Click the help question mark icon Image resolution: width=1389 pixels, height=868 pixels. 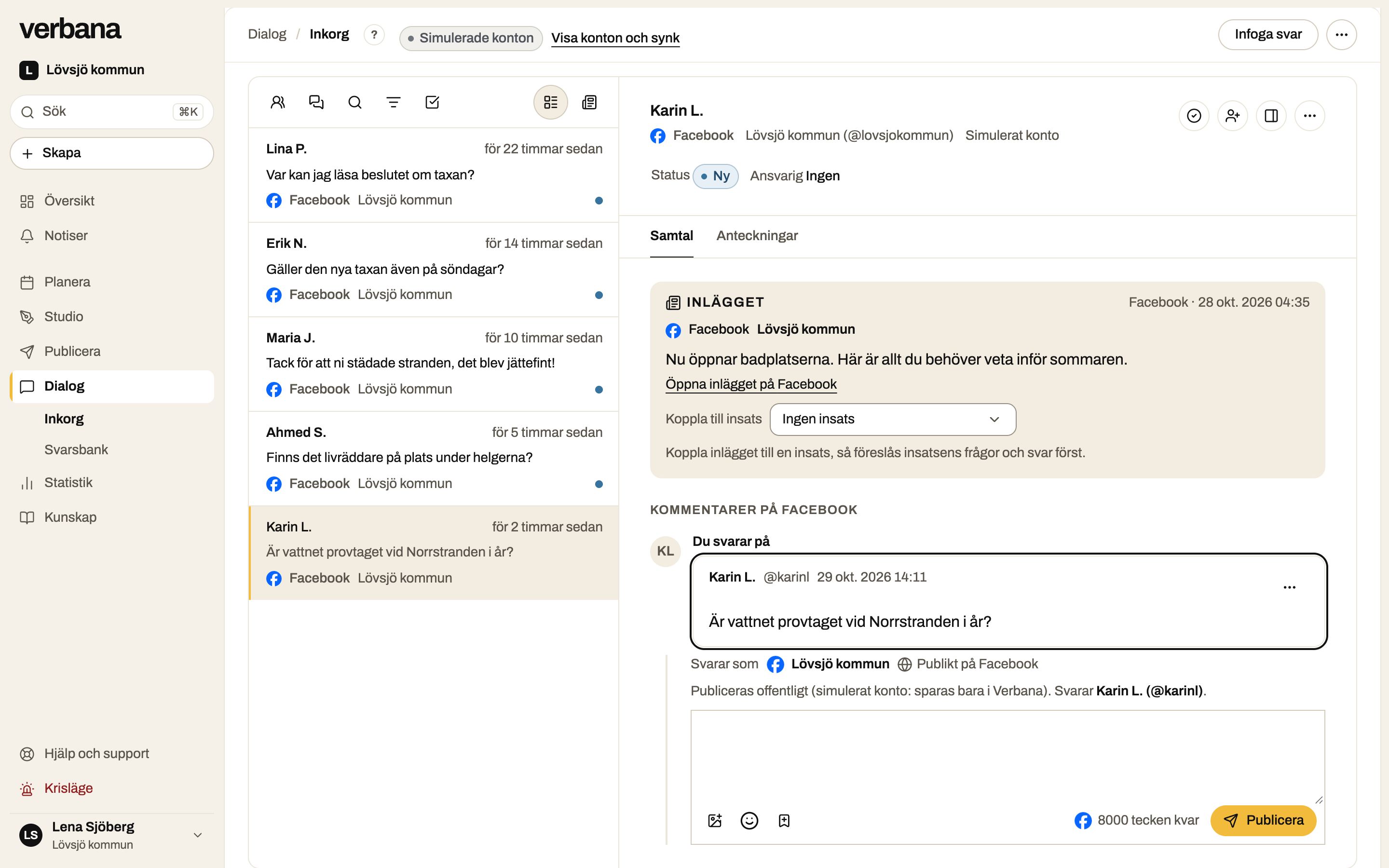(374, 34)
